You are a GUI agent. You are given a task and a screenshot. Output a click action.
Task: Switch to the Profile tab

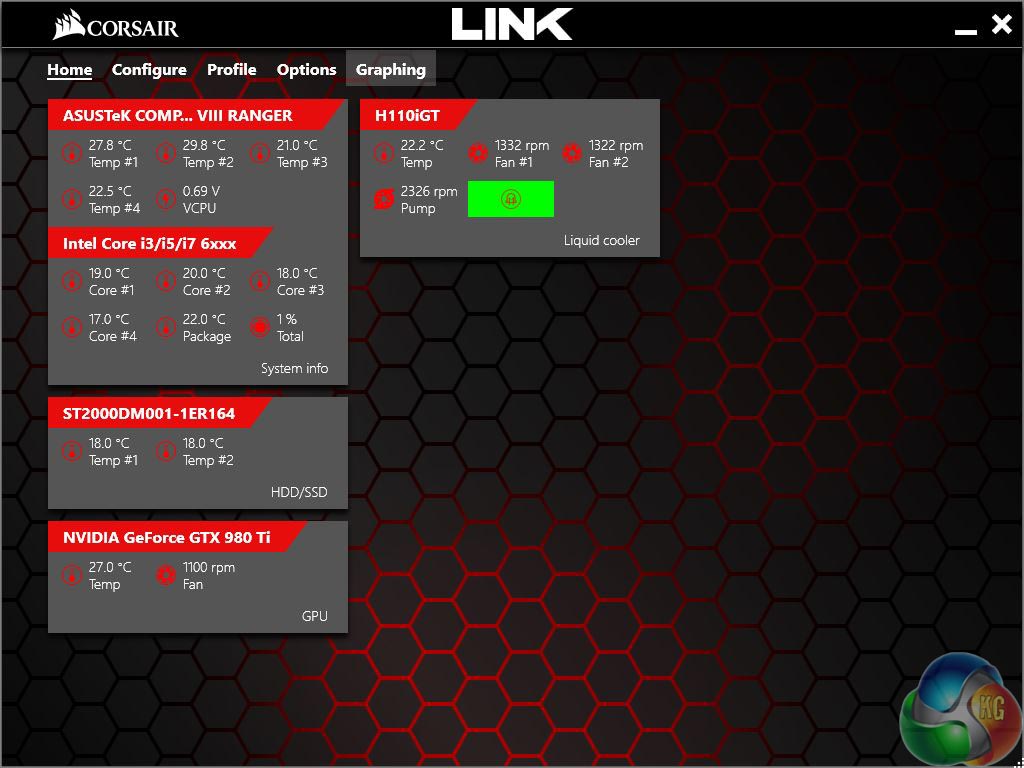point(232,70)
